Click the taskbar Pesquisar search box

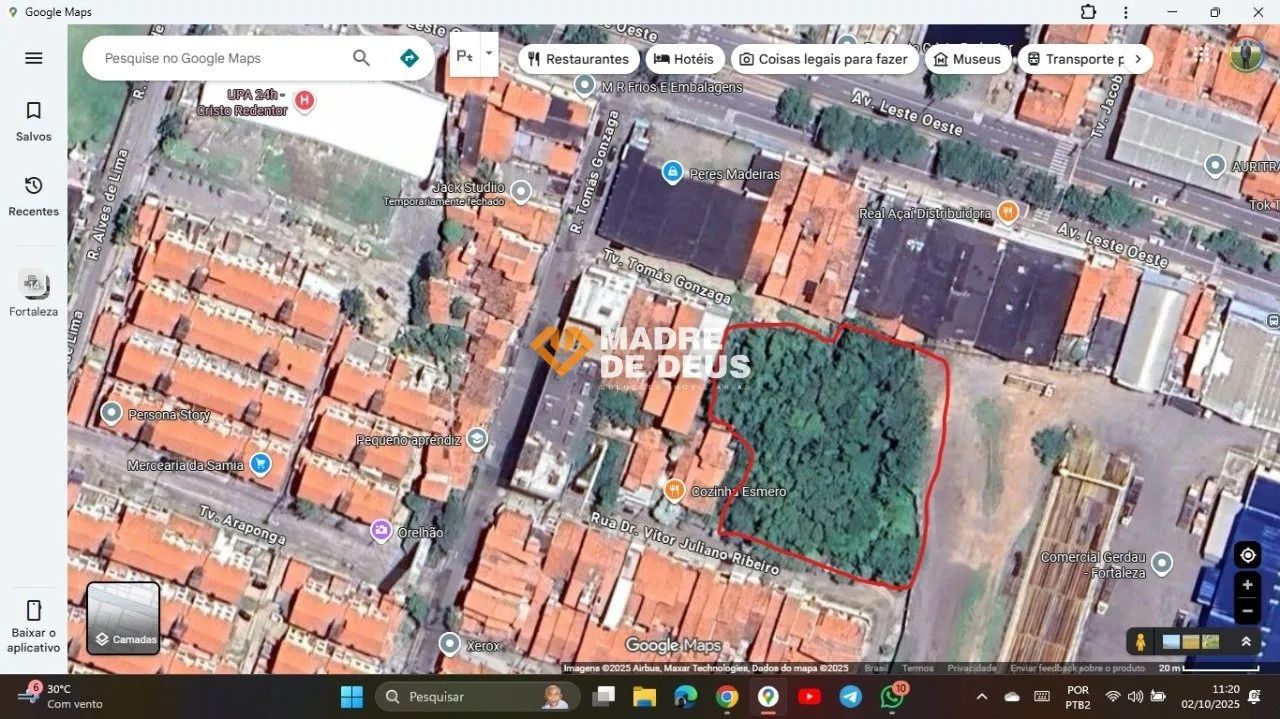(x=478, y=696)
